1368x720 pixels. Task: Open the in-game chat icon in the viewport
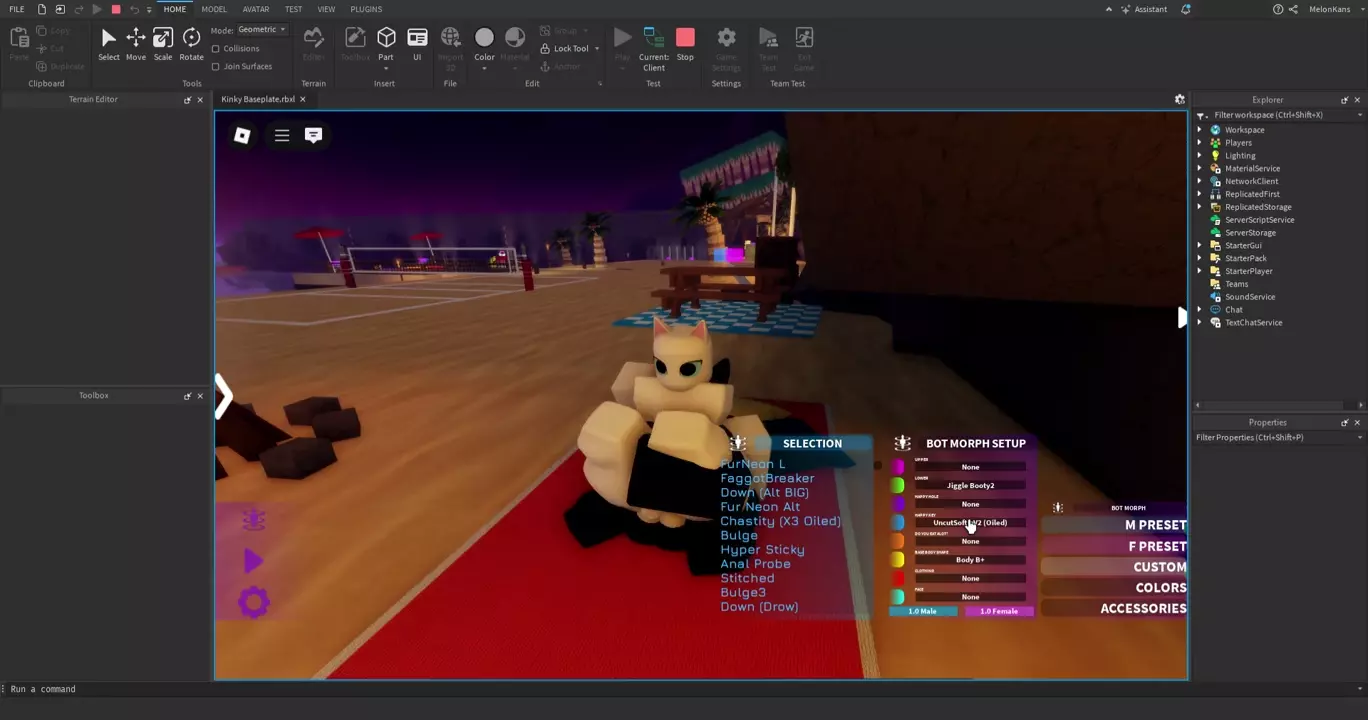(x=313, y=135)
